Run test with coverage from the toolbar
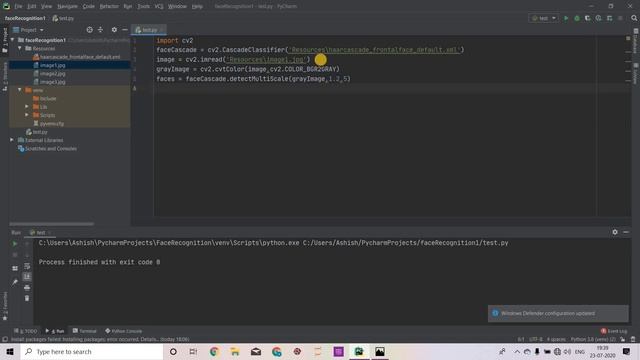This screenshot has width=640, height=360. point(588,18)
